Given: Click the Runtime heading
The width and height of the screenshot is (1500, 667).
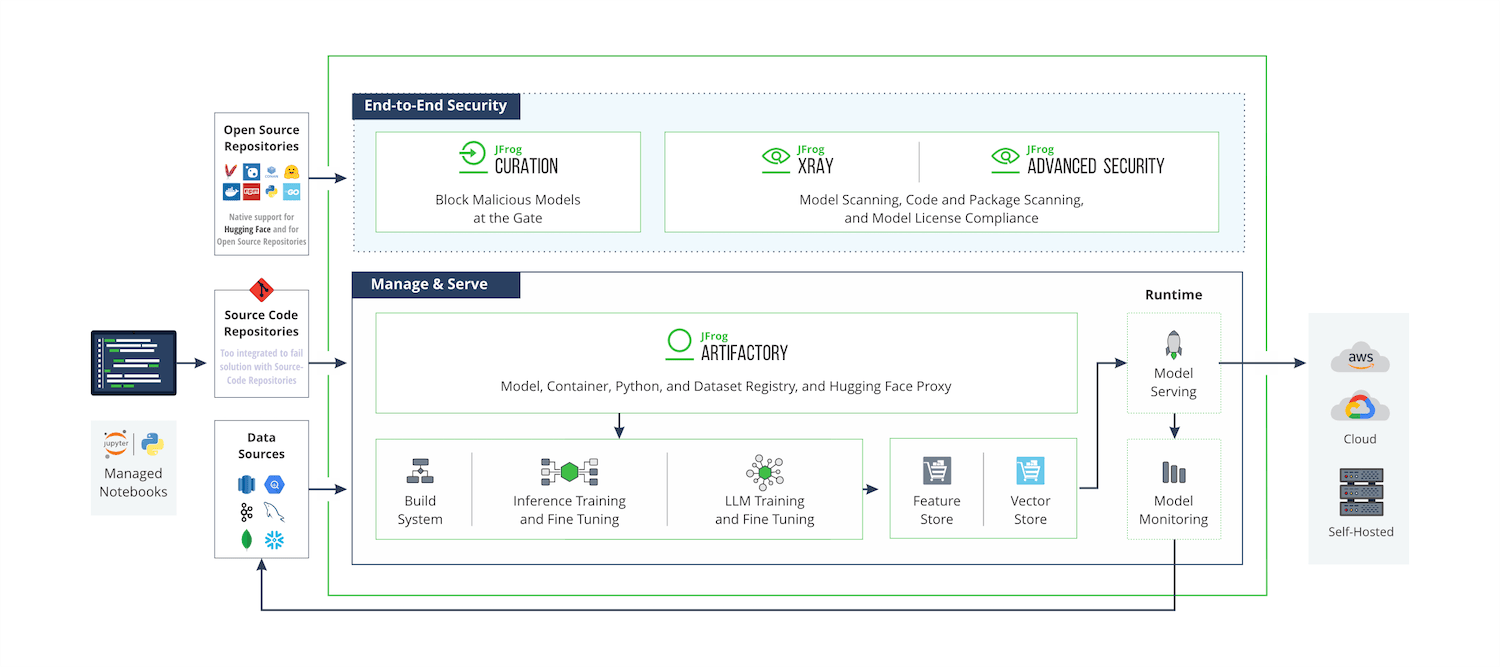Looking at the screenshot, I should coord(1174,295).
